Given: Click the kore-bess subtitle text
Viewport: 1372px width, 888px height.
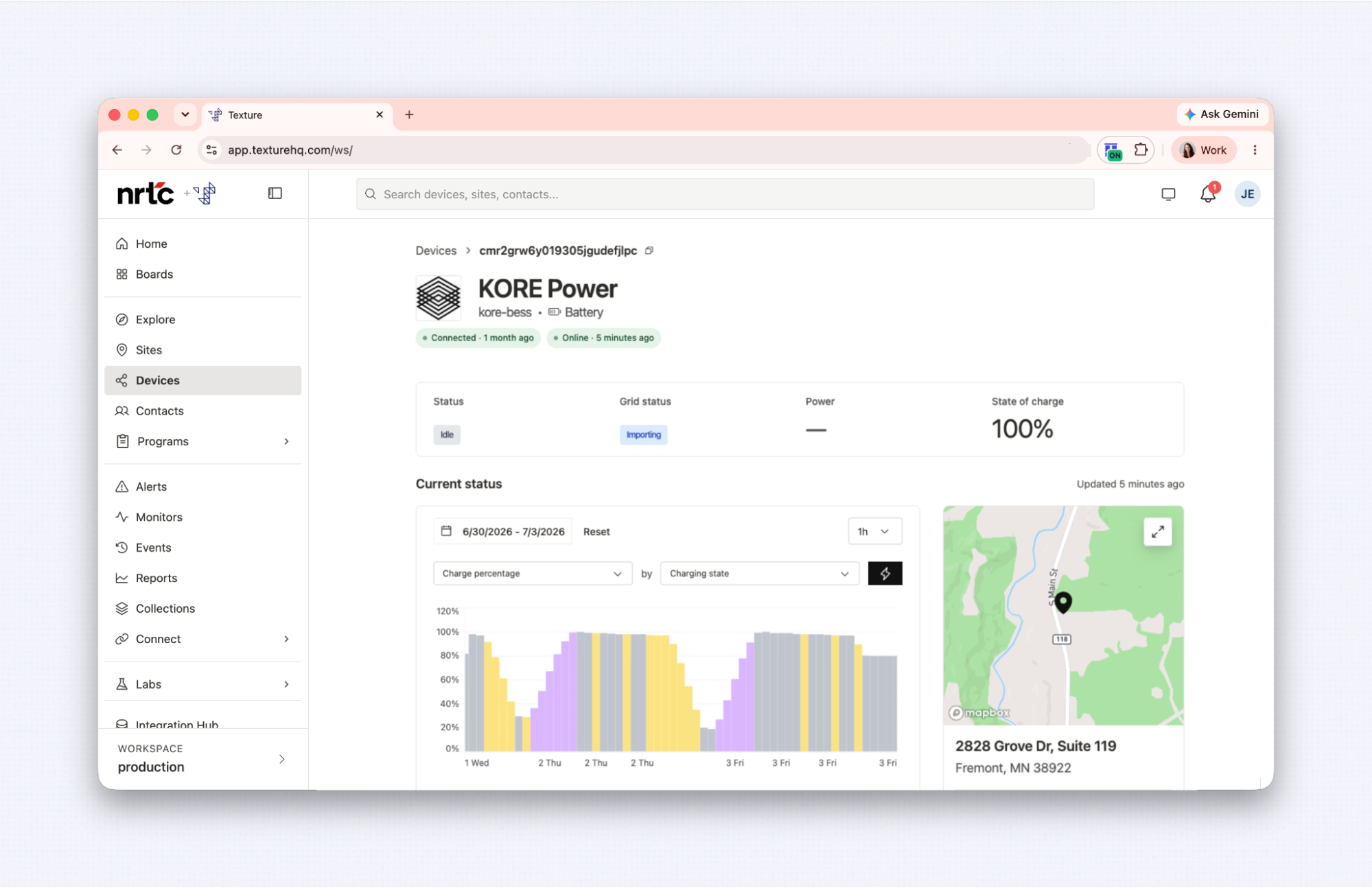Looking at the screenshot, I should tap(504, 312).
